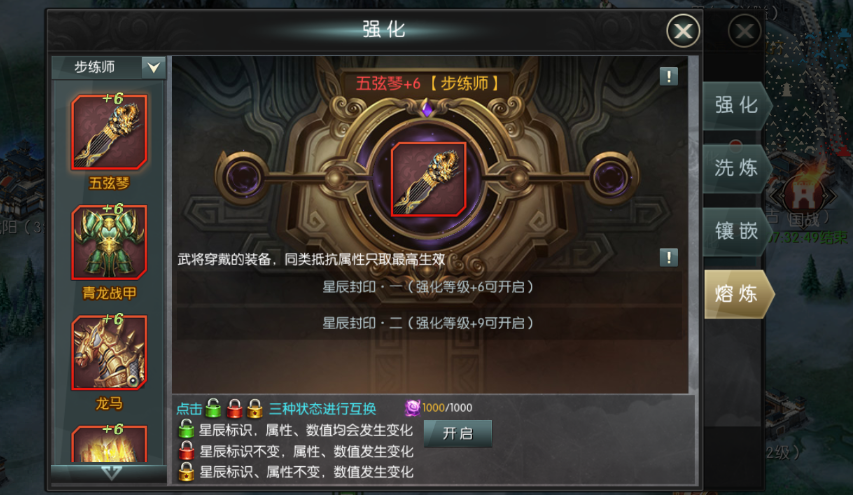Screen dimensions: 853x495
Task: Open the top exclamation info icon
Action: click(669, 76)
